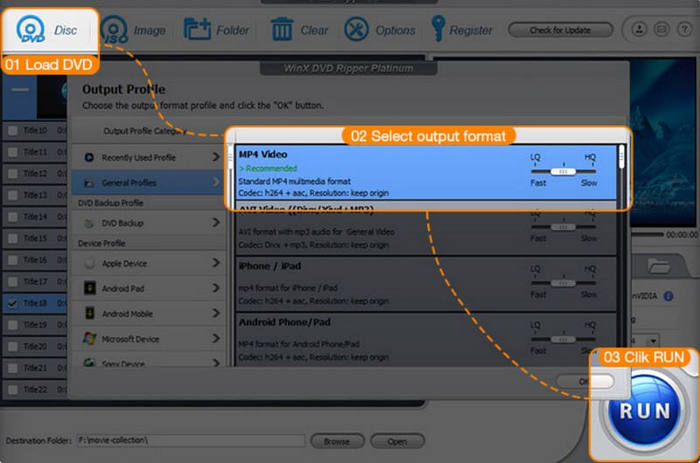Open Options with the wrench icon
This screenshot has height=463, width=700.
[x=356, y=29]
